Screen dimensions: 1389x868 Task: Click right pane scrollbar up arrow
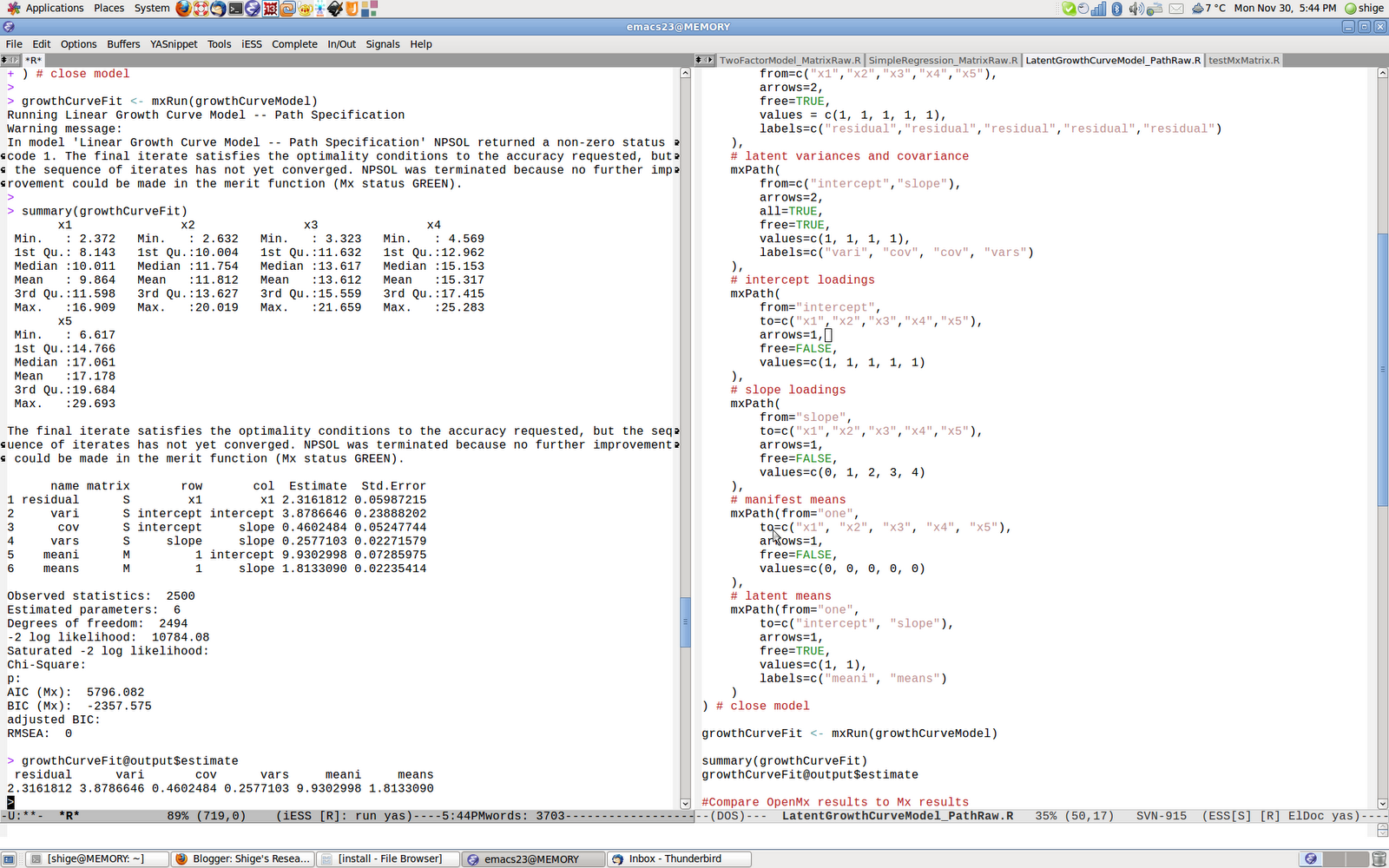click(x=1383, y=73)
